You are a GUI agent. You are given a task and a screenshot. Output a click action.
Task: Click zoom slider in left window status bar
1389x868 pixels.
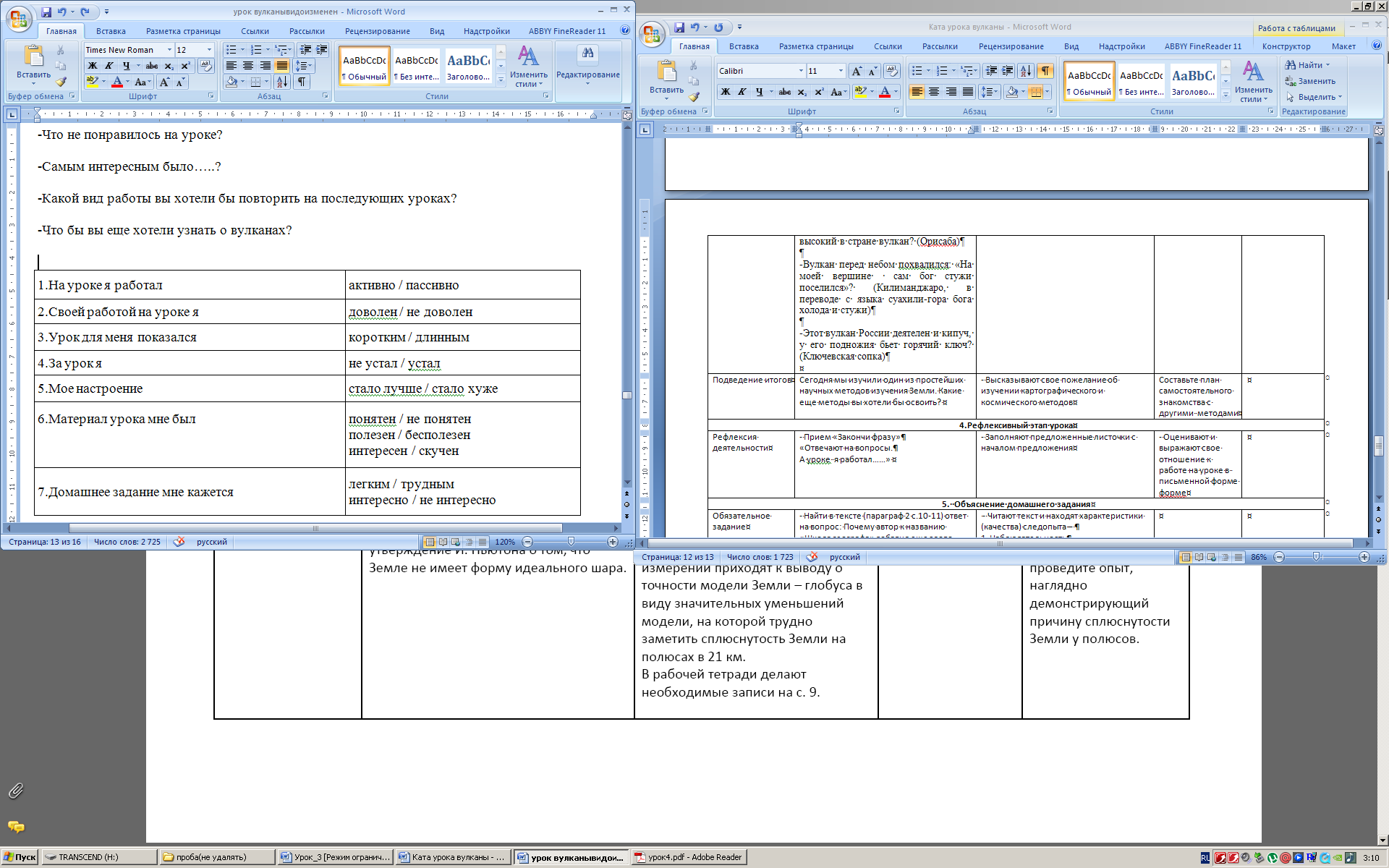(x=571, y=542)
